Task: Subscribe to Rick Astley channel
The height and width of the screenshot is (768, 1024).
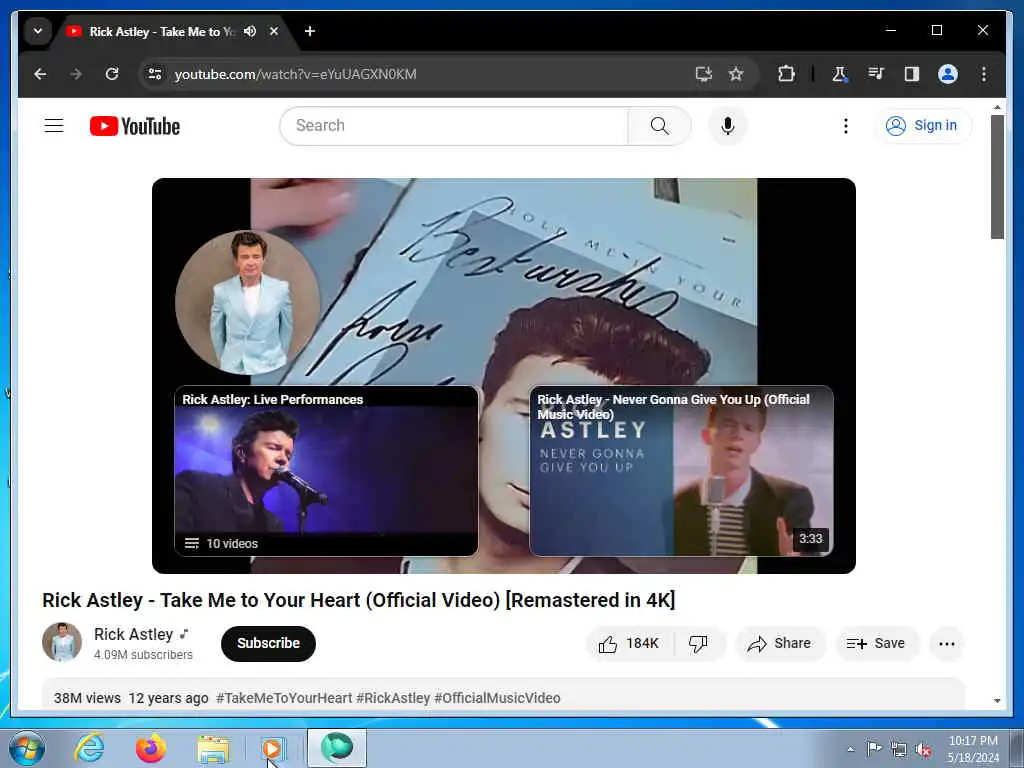Action: pos(268,643)
